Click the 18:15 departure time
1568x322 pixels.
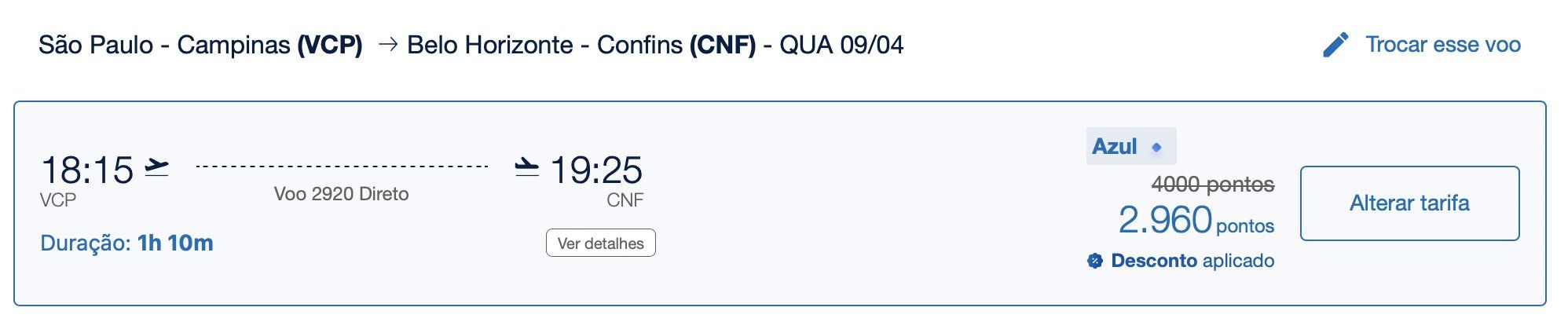87,170
